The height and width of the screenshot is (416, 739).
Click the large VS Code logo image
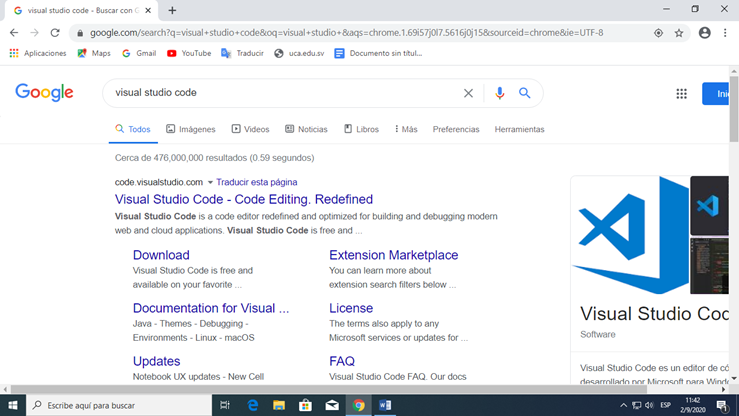631,235
